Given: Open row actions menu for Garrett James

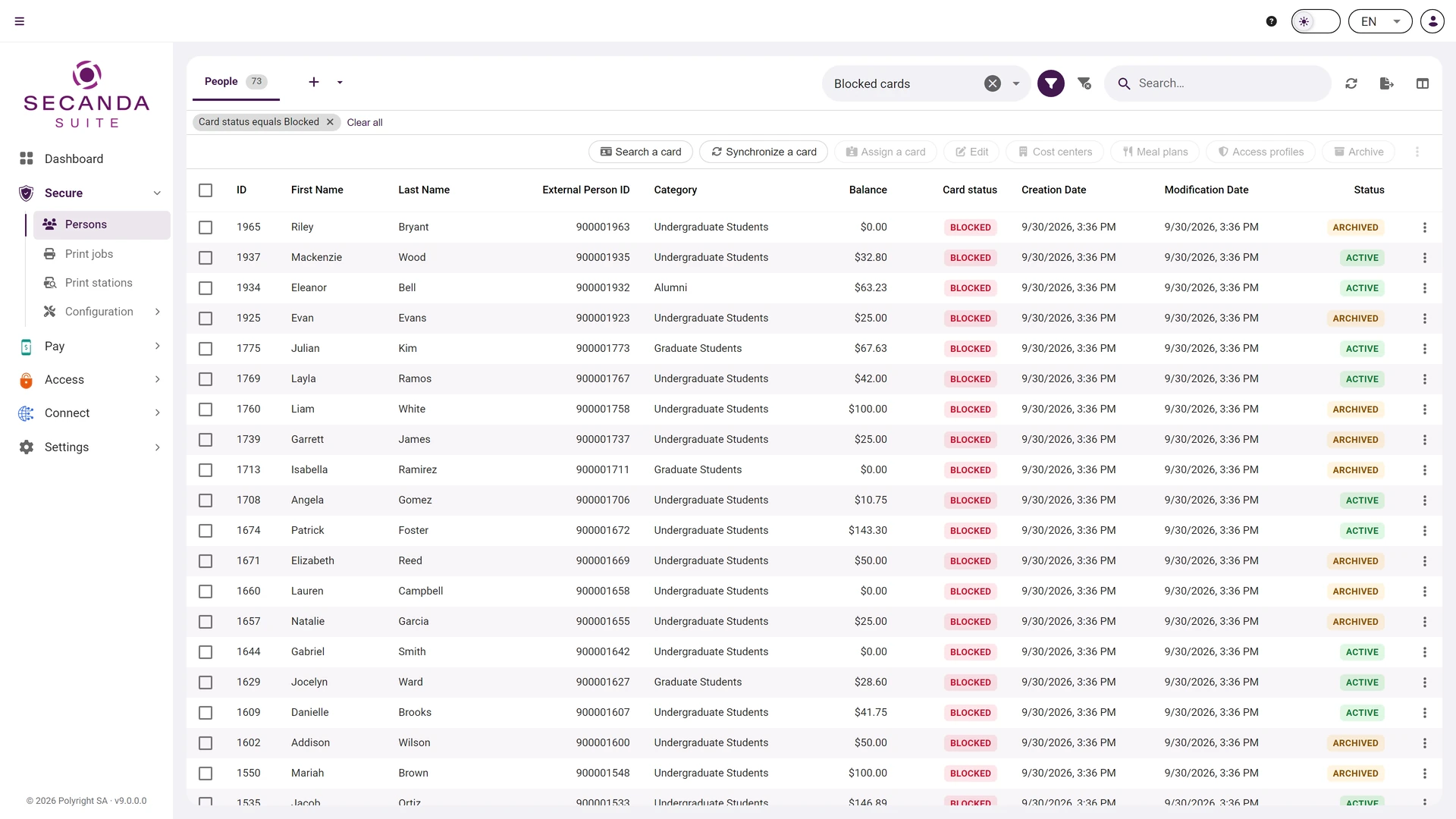Looking at the screenshot, I should pos(1425,440).
